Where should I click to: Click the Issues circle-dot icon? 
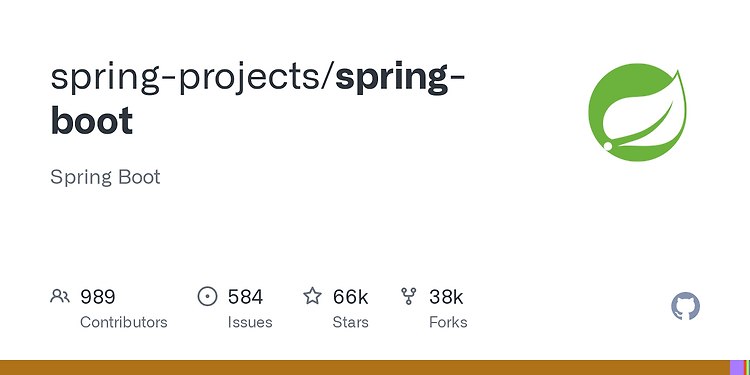pos(207,296)
